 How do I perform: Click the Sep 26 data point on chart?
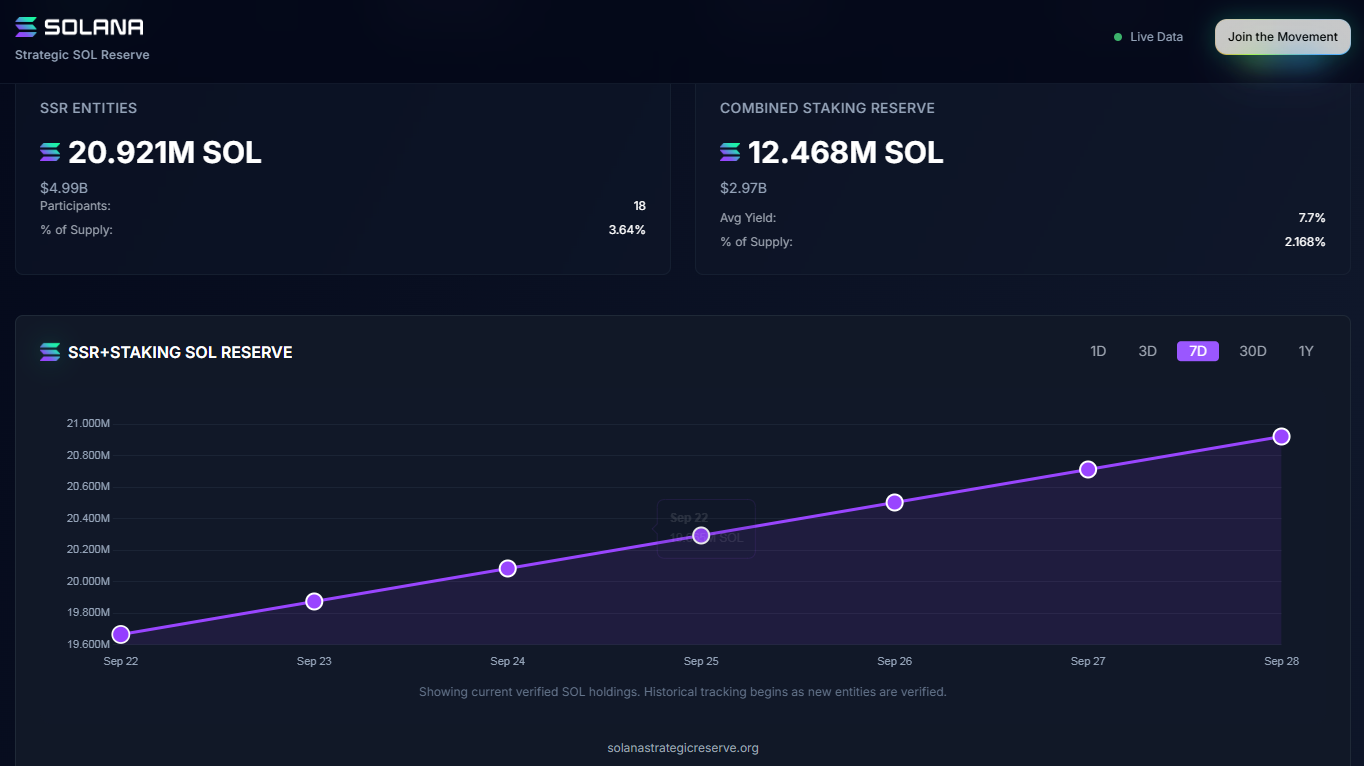point(895,502)
